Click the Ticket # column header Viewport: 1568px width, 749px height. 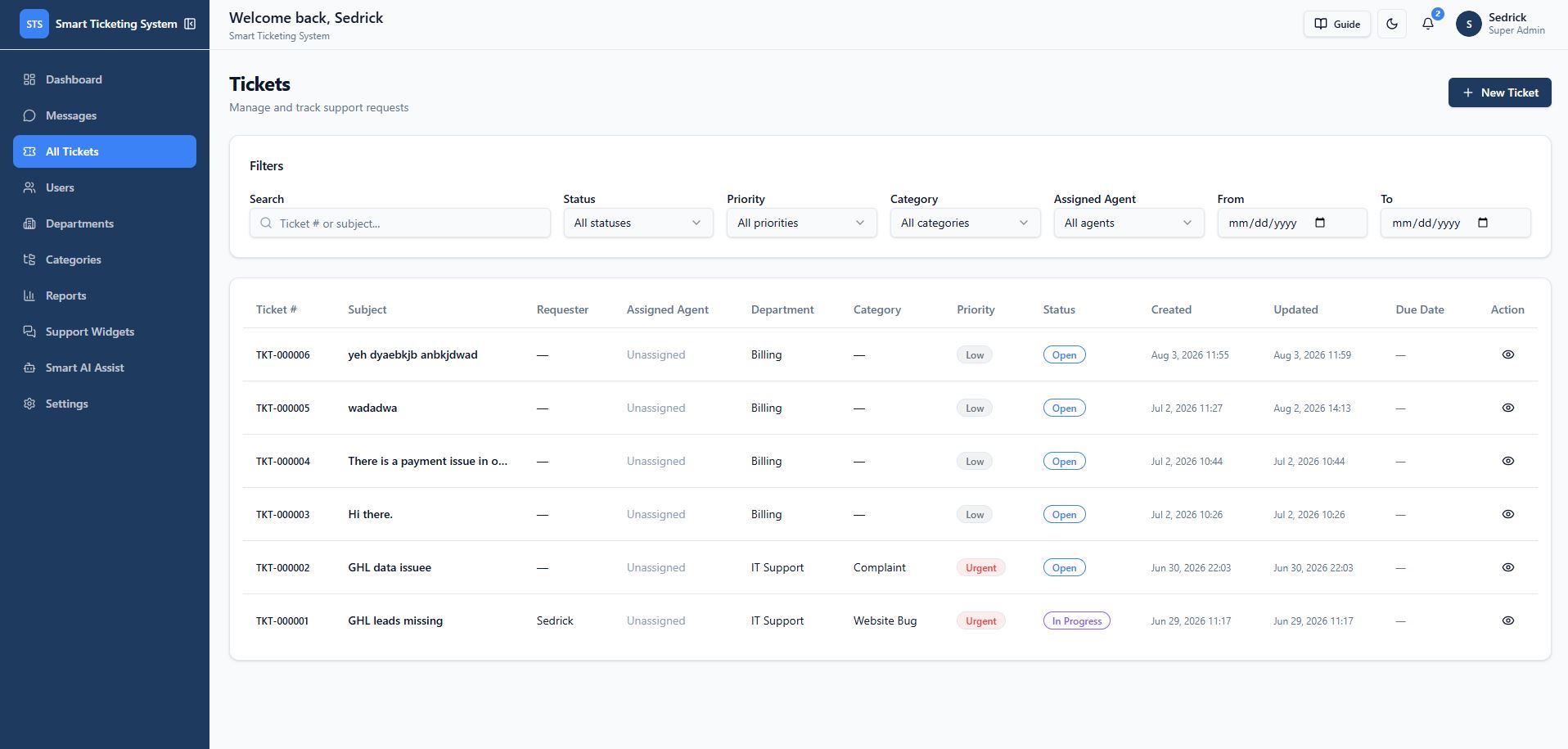(277, 309)
